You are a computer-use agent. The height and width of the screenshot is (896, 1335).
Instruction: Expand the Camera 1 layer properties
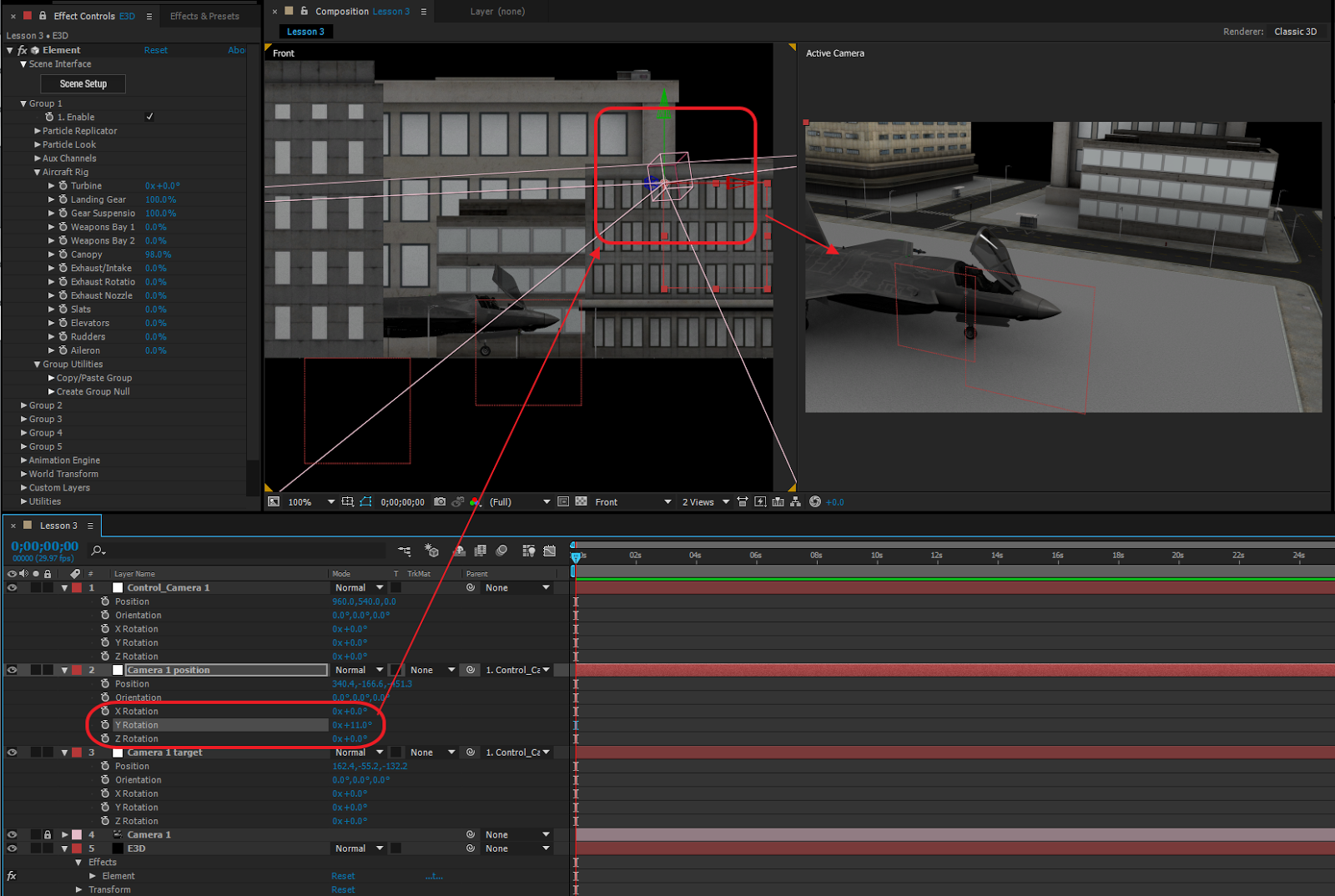(64, 834)
